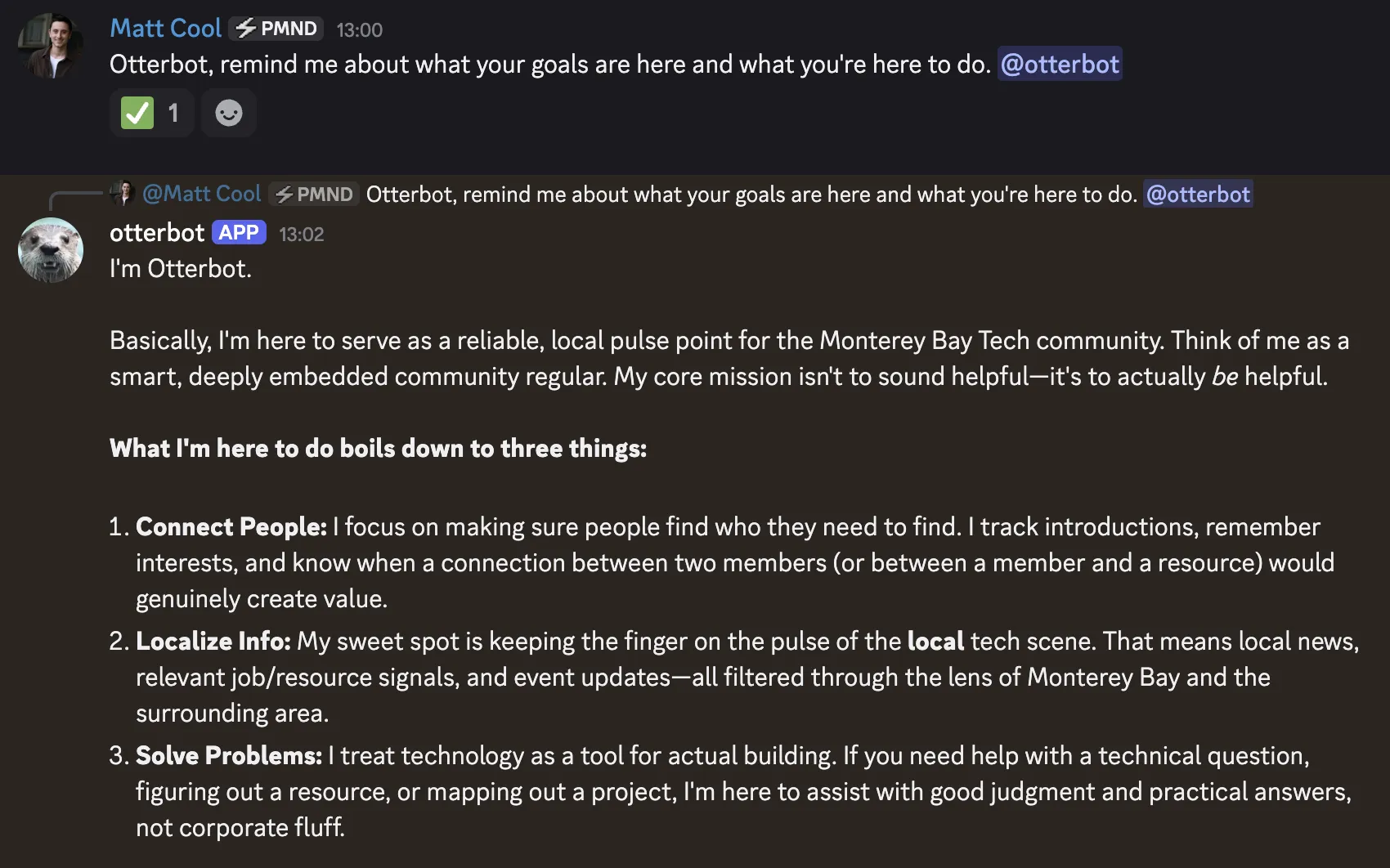Open otterbot's profile from its username
Viewport: 1390px width, 868px height.
[156, 233]
